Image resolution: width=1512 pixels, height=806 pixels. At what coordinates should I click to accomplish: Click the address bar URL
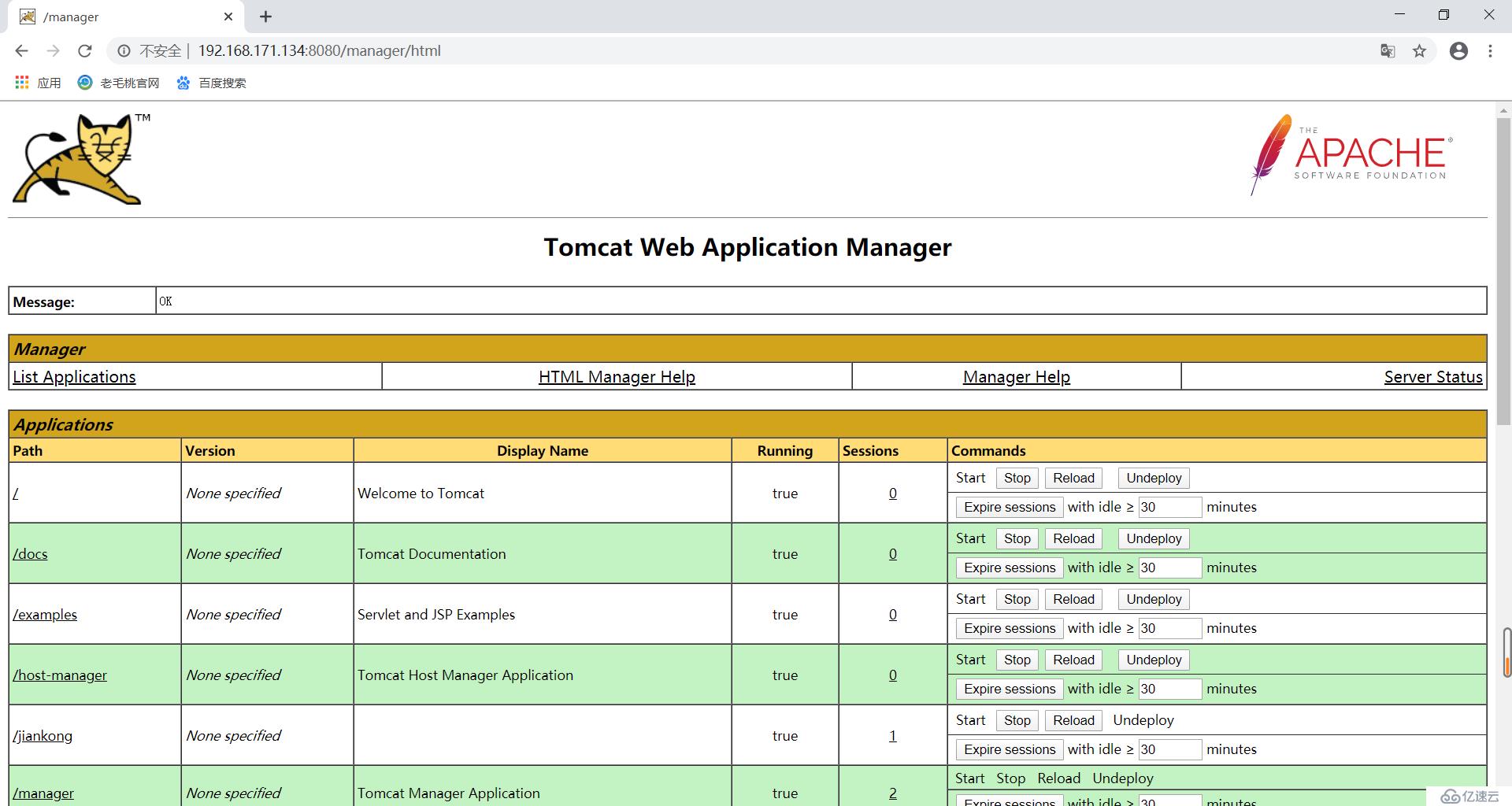point(319,51)
